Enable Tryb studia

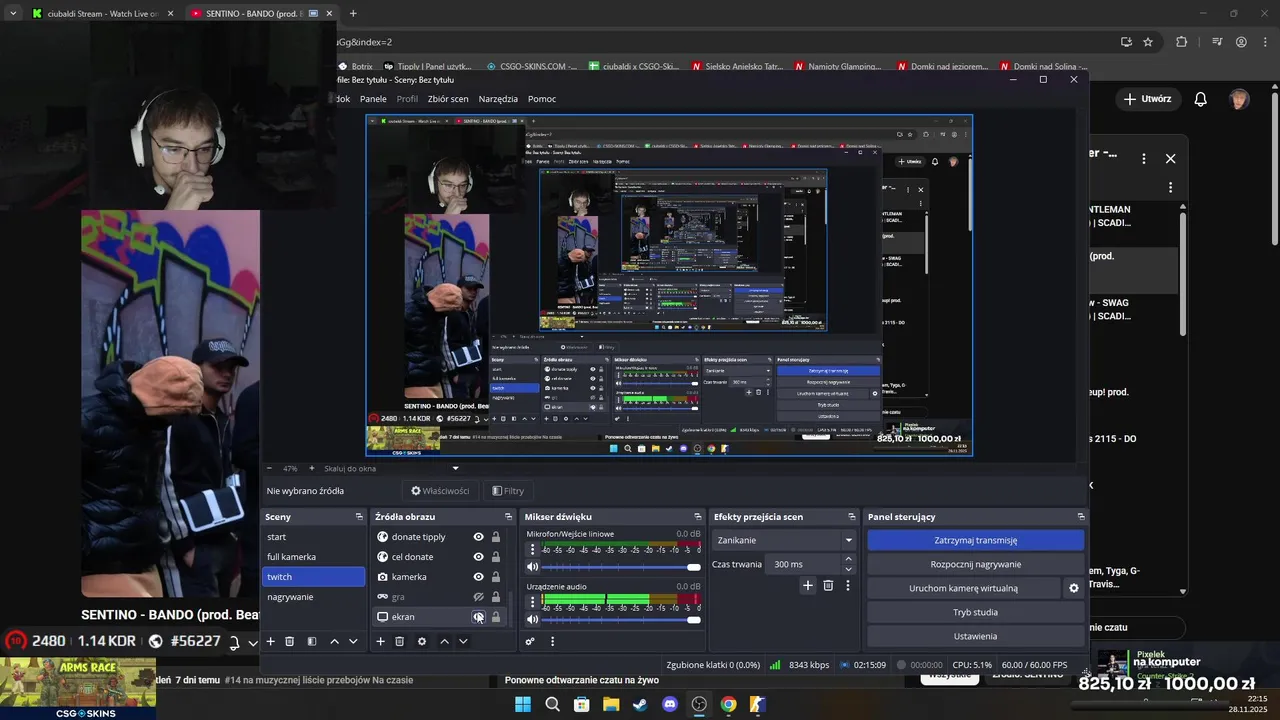[976, 612]
